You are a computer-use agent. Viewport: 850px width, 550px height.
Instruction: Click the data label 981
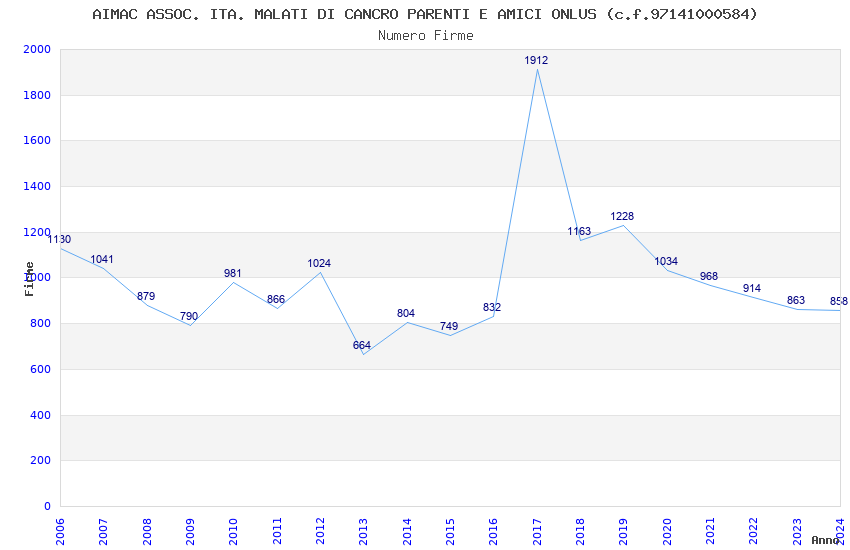pyautogui.click(x=233, y=274)
